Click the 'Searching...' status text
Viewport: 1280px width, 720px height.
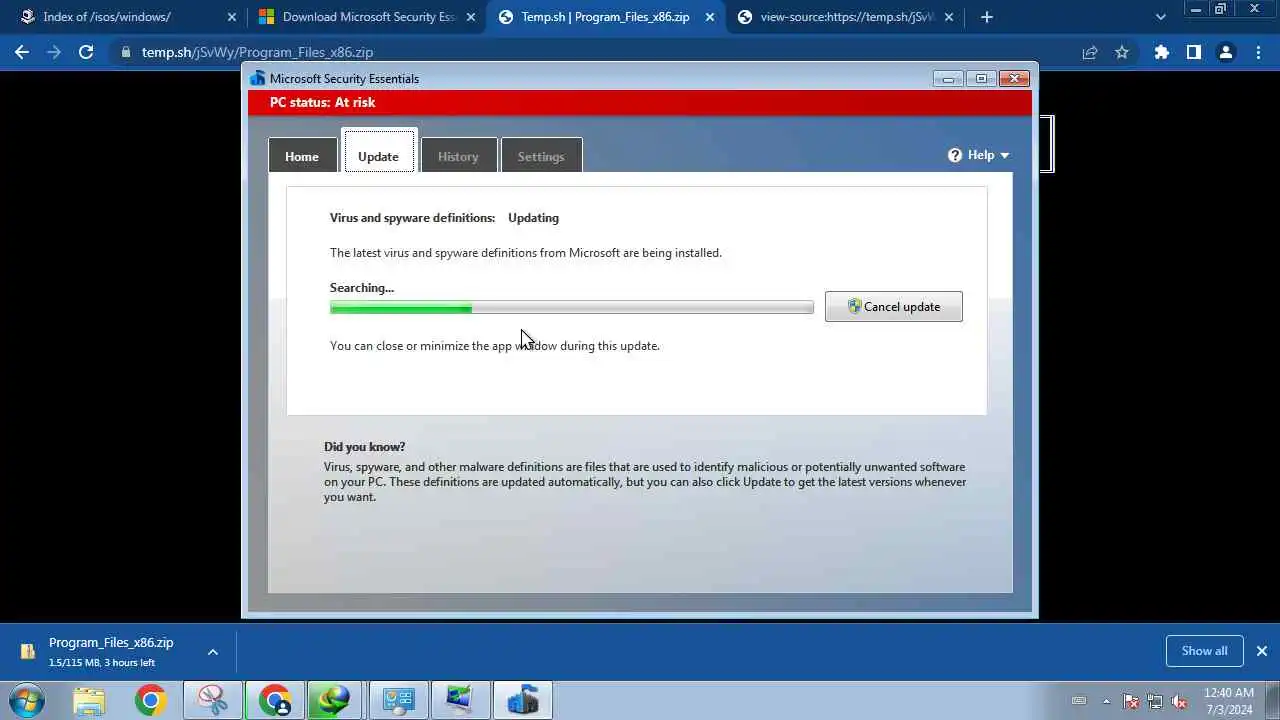[x=362, y=288]
